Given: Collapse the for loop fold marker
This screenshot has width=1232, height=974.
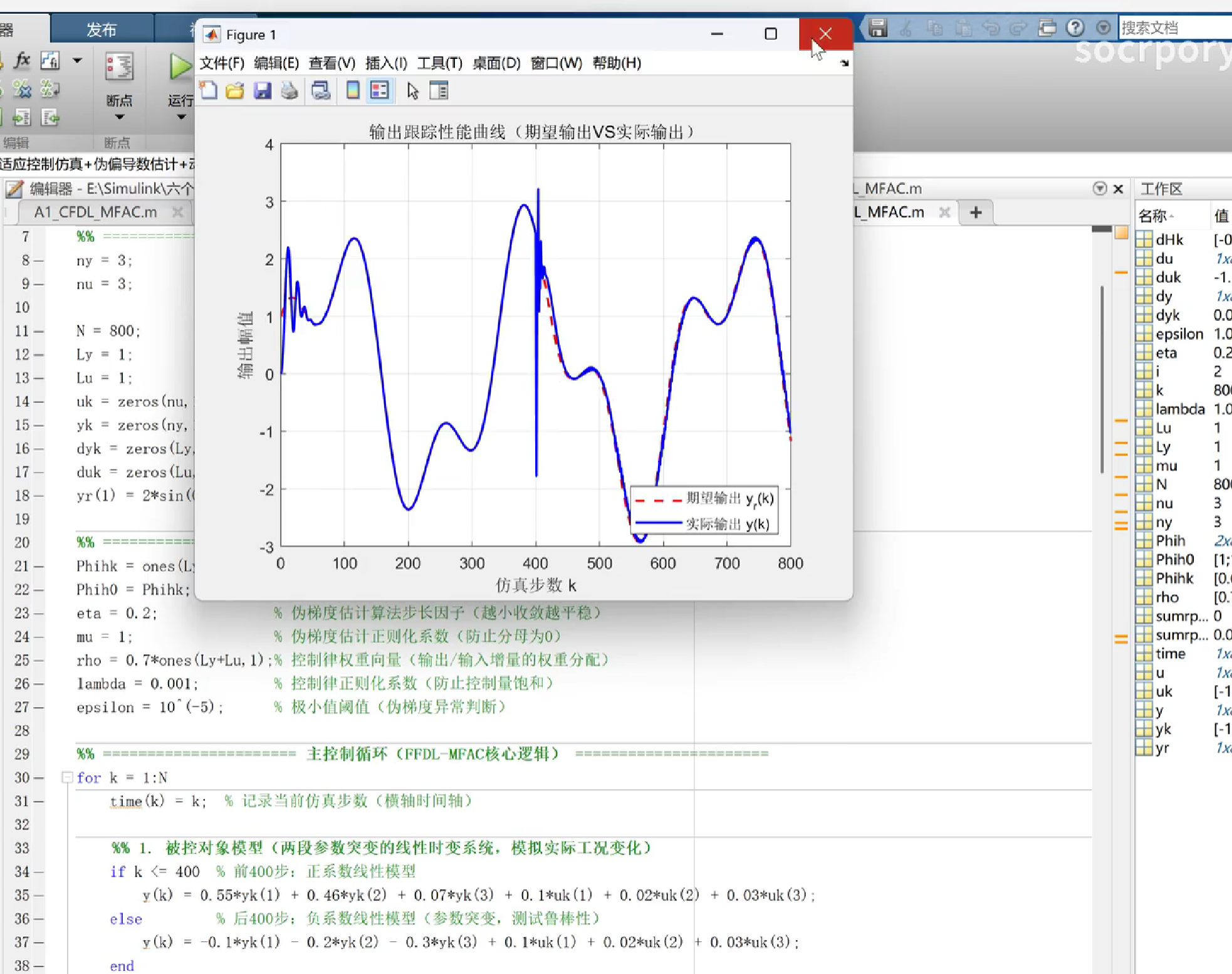Looking at the screenshot, I should tap(67, 778).
